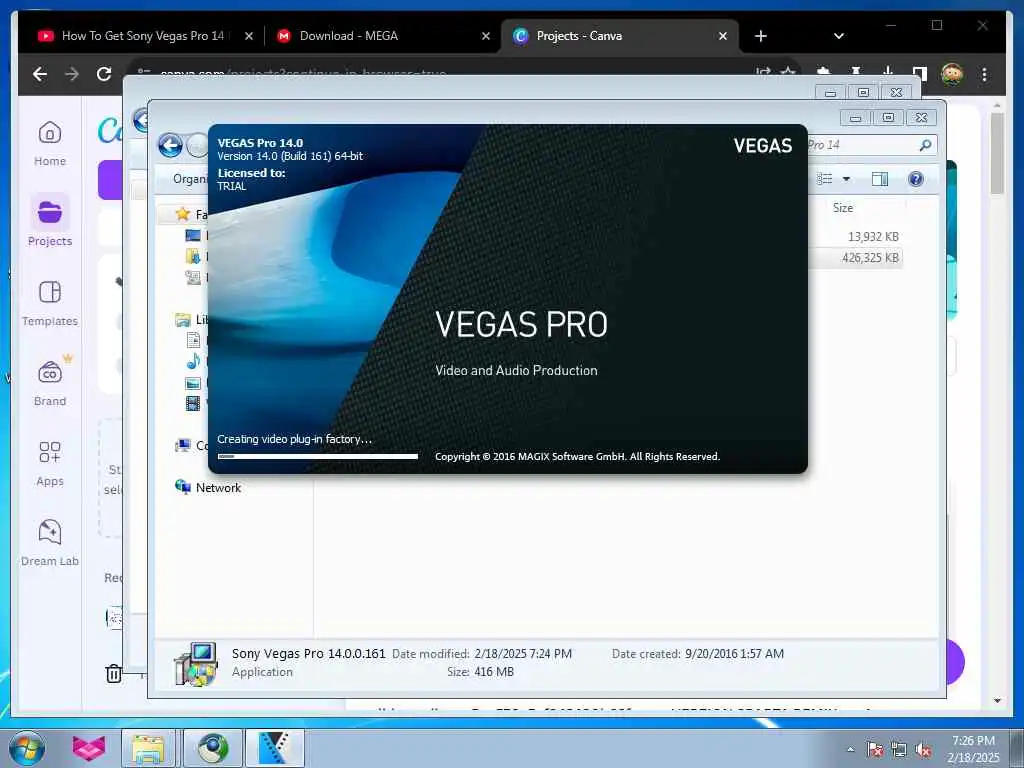The height and width of the screenshot is (768, 1024).
Task: Click Sony Vegas Pro application icon in details pane
Action: coord(197,664)
